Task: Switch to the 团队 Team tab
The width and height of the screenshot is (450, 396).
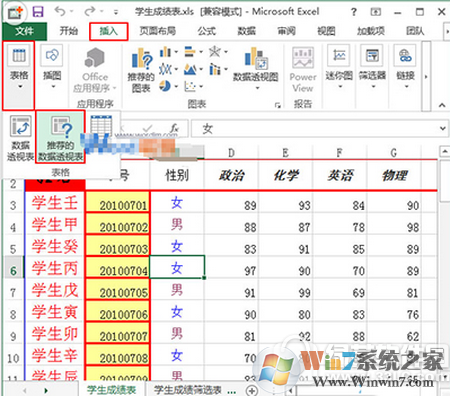Action: point(415,31)
